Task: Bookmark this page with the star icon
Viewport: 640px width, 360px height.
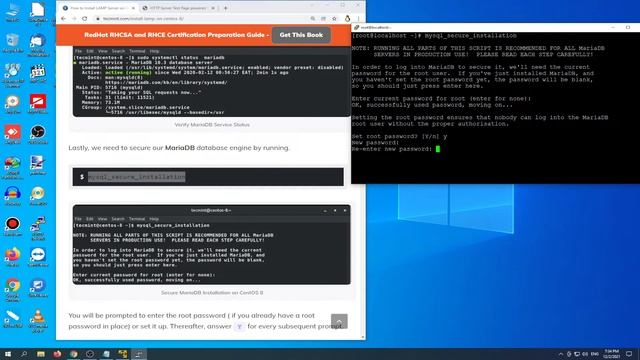Action: click(334, 18)
